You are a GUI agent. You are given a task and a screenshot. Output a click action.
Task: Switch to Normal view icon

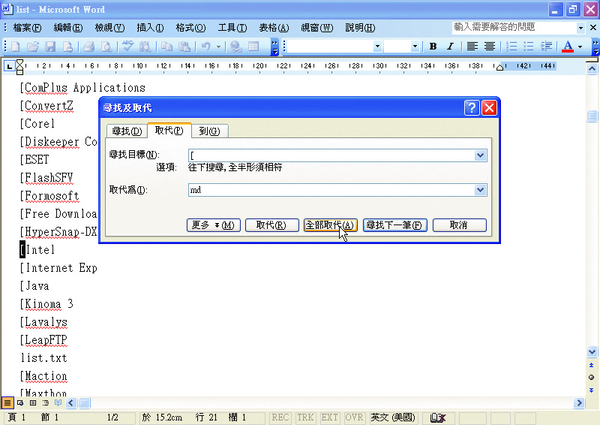7,402
